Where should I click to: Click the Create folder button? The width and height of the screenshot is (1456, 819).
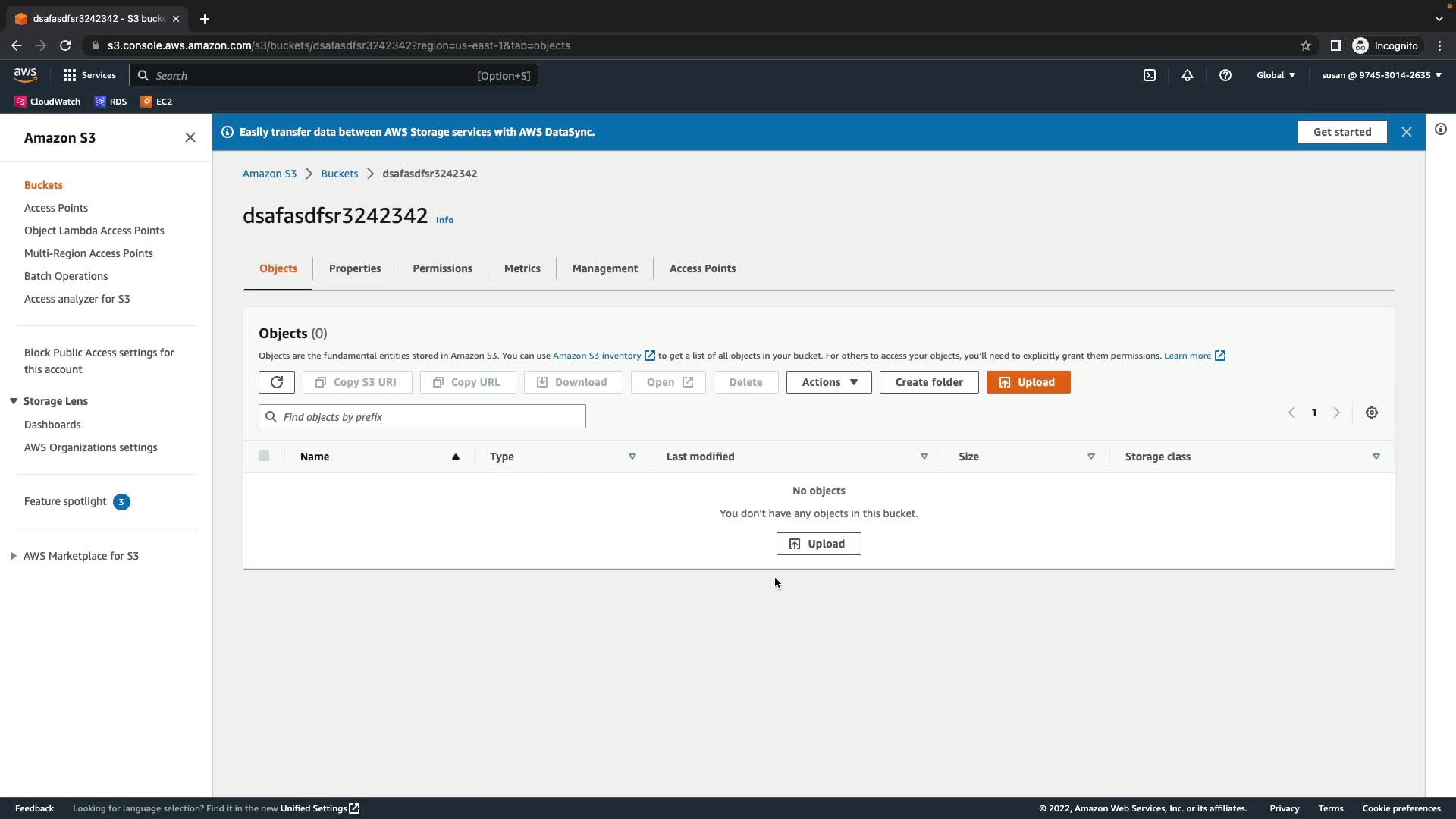click(928, 382)
